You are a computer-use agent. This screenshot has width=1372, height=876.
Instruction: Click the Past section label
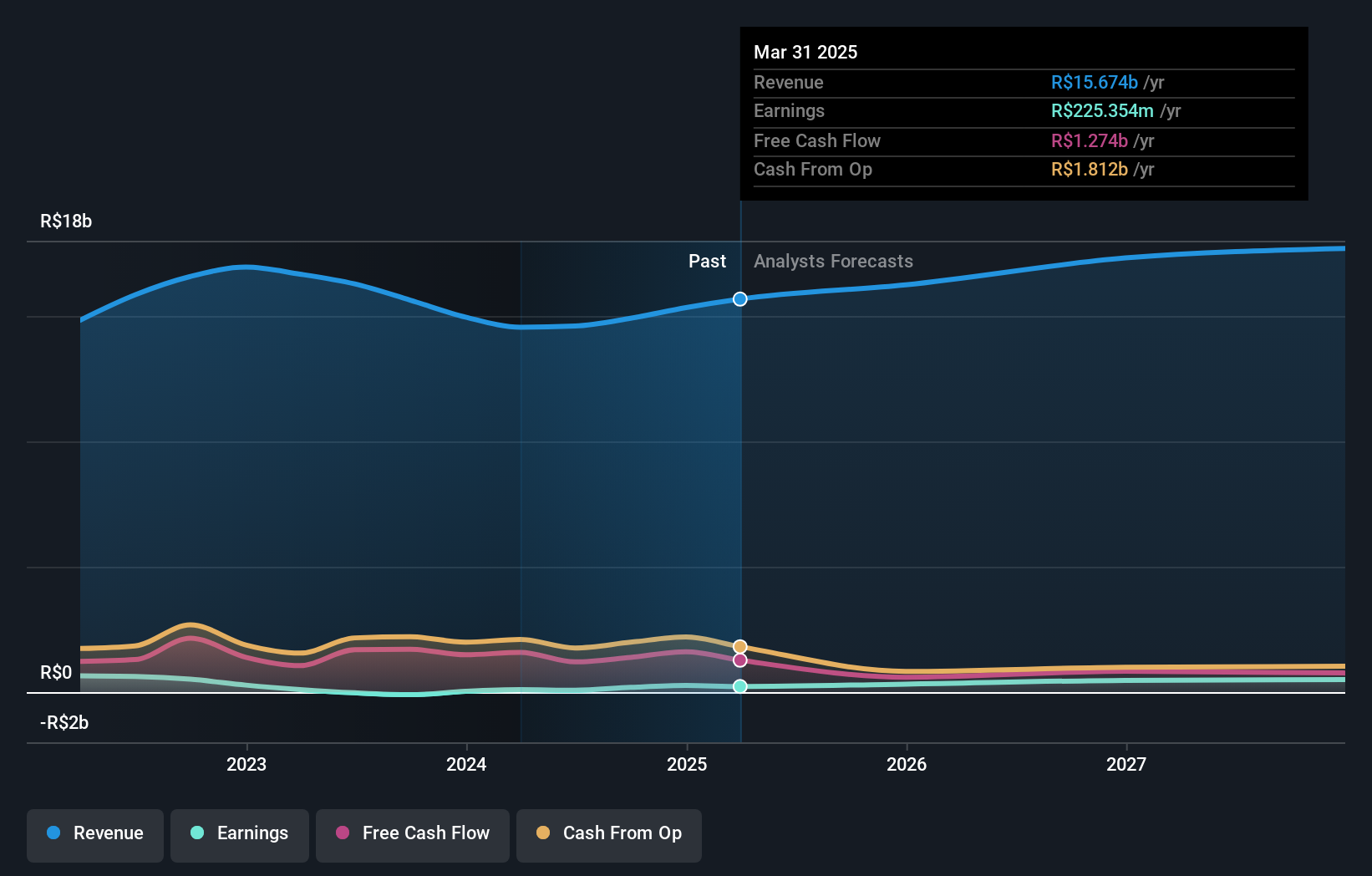pyautogui.click(x=707, y=262)
